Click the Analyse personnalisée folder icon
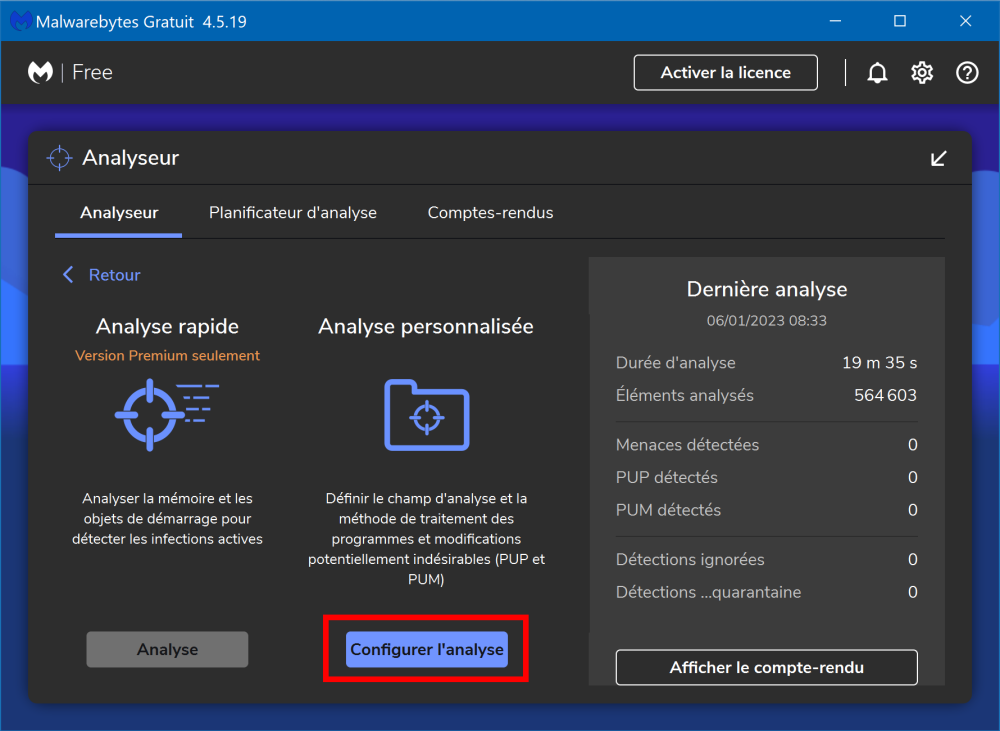Image resolution: width=1000 pixels, height=731 pixels. tap(426, 415)
